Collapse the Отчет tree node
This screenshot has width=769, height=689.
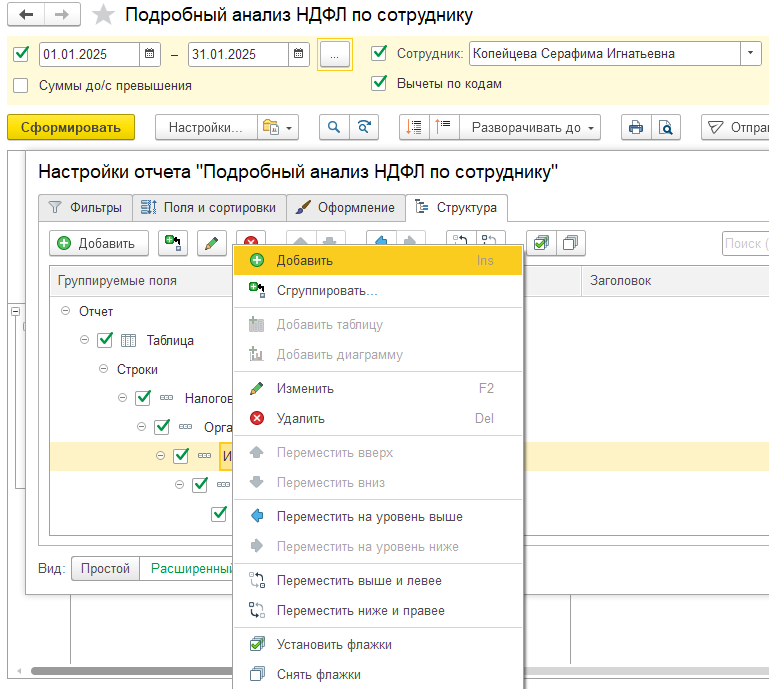66,311
